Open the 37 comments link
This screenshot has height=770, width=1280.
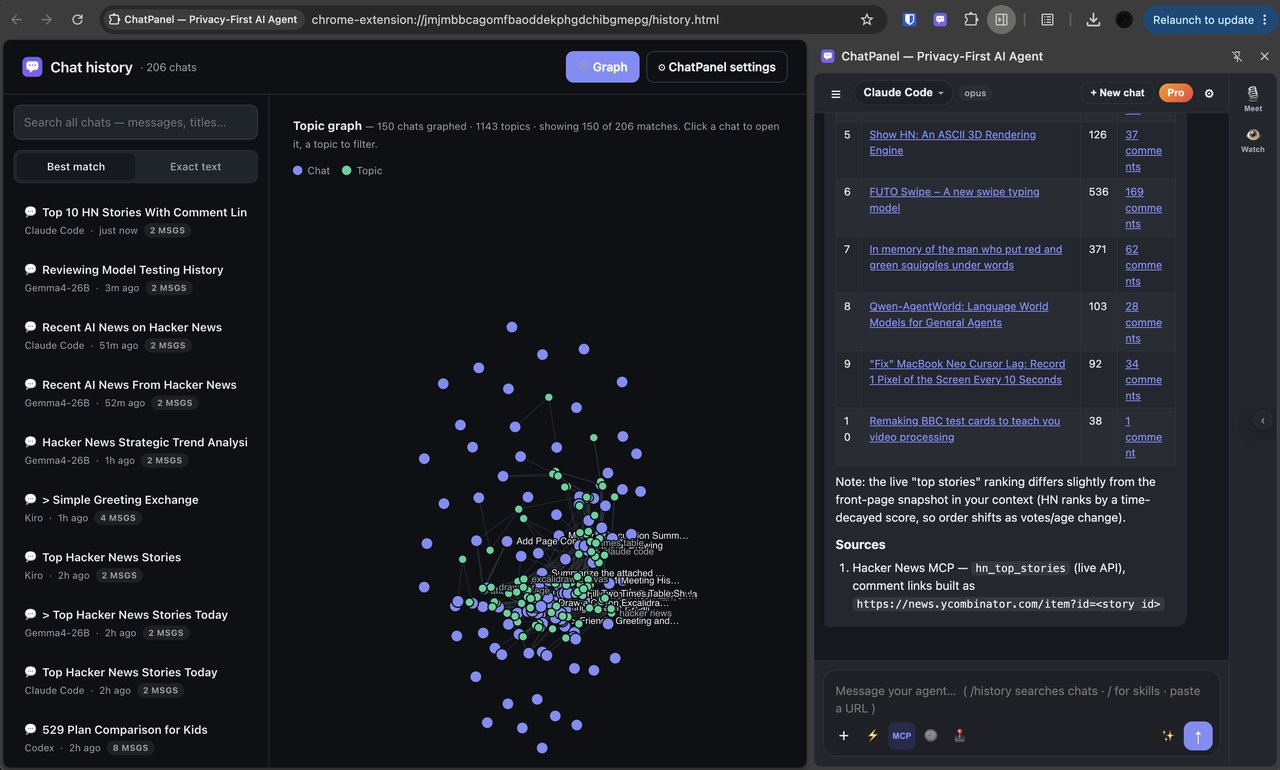[1143, 150]
